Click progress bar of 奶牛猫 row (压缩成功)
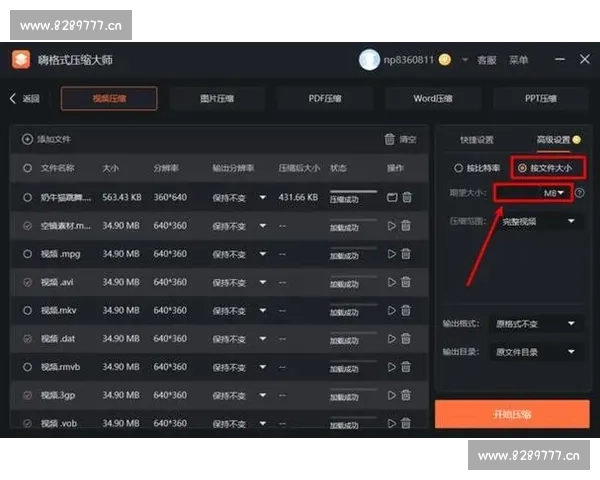Screen dimensions: 600x480 (x=353, y=191)
